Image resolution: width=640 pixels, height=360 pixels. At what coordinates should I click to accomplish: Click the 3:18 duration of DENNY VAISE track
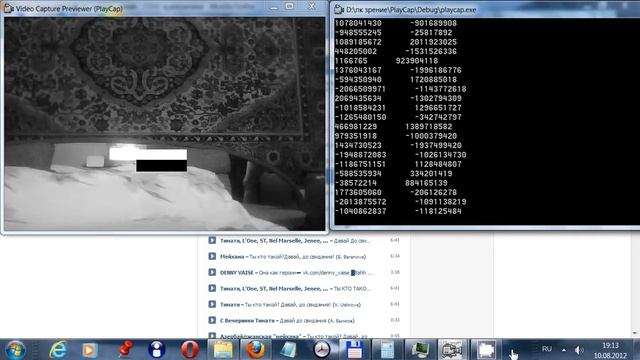point(395,272)
